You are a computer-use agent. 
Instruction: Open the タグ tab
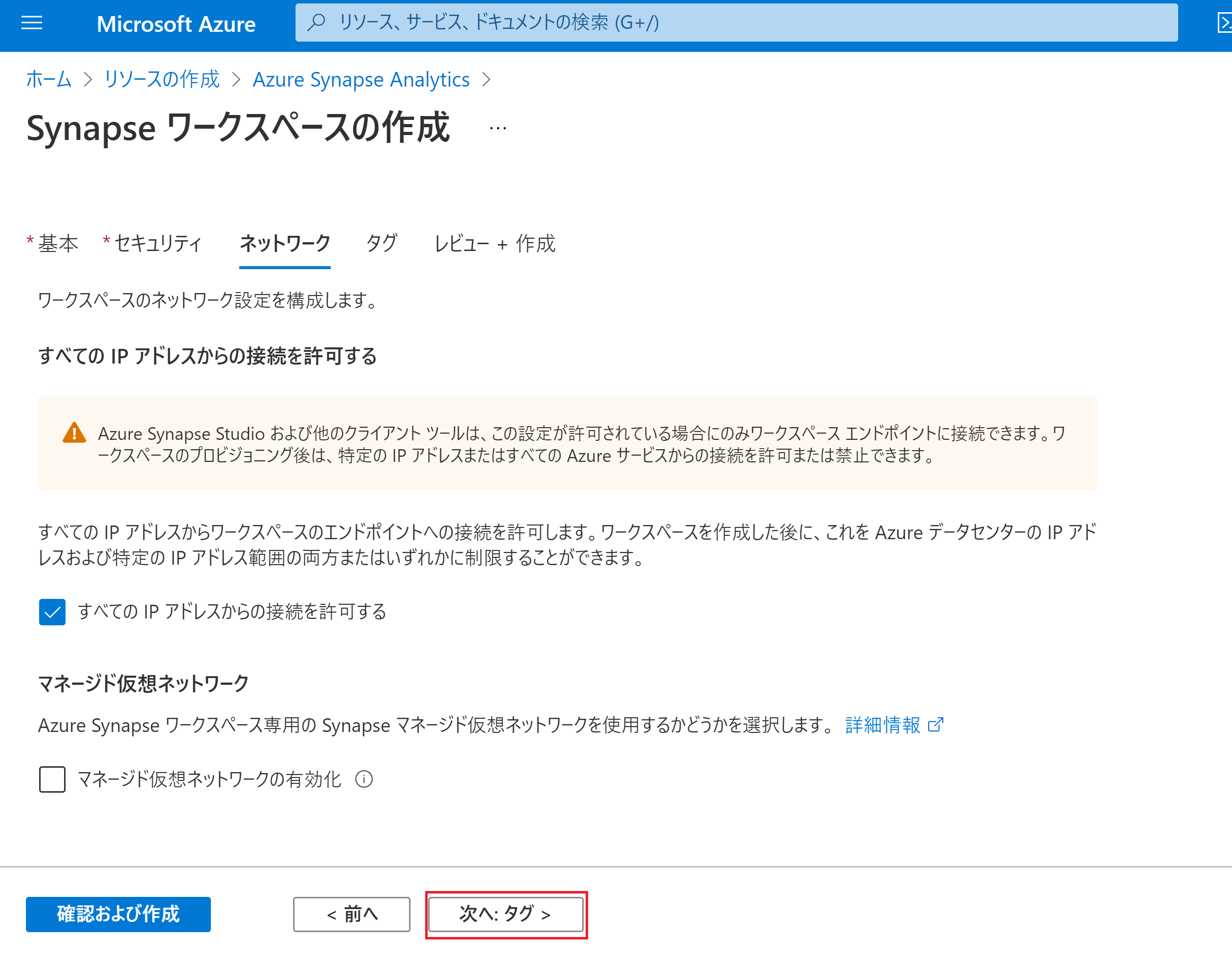tap(381, 244)
